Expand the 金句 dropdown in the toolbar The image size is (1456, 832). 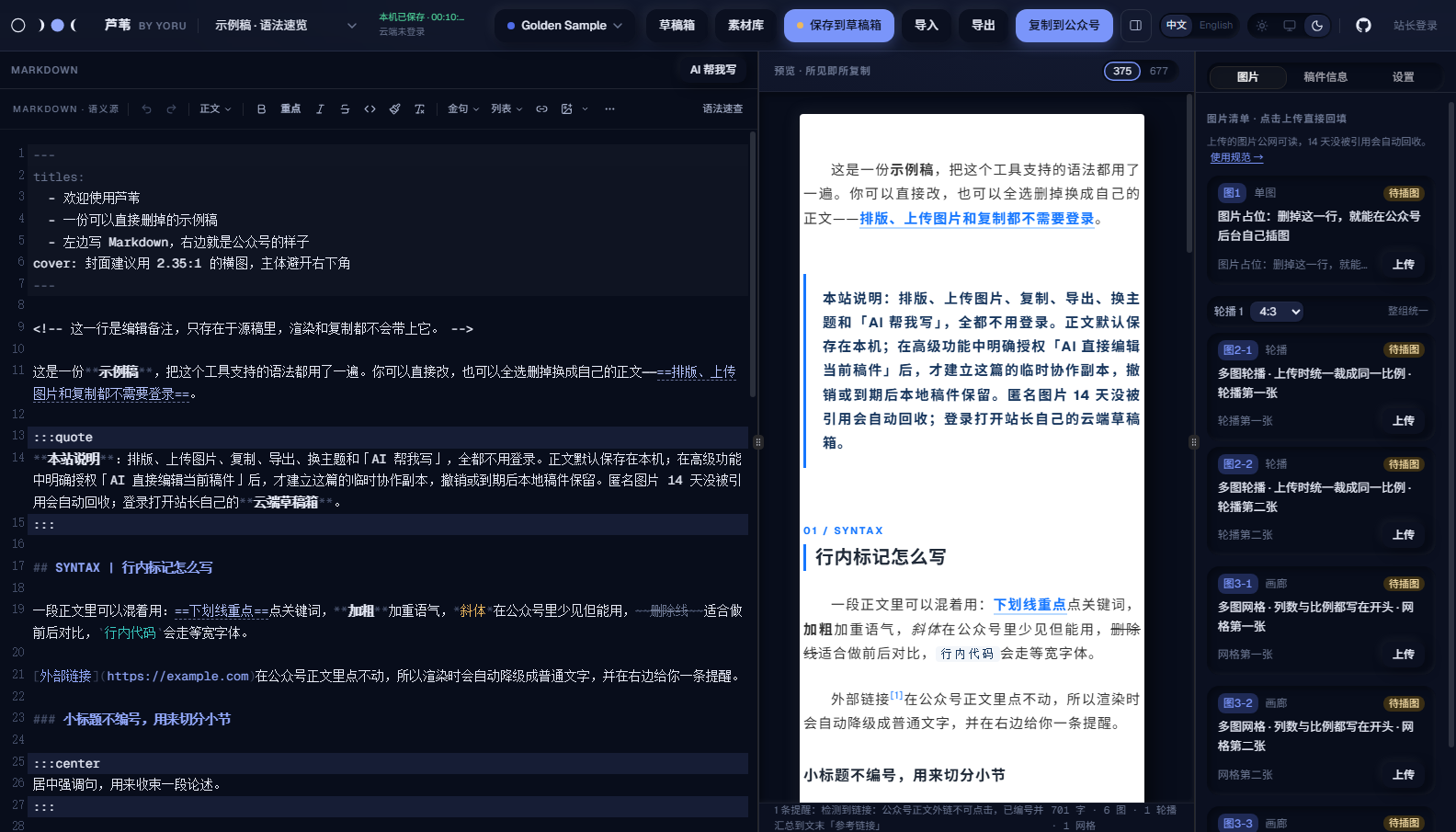(x=463, y=108)
